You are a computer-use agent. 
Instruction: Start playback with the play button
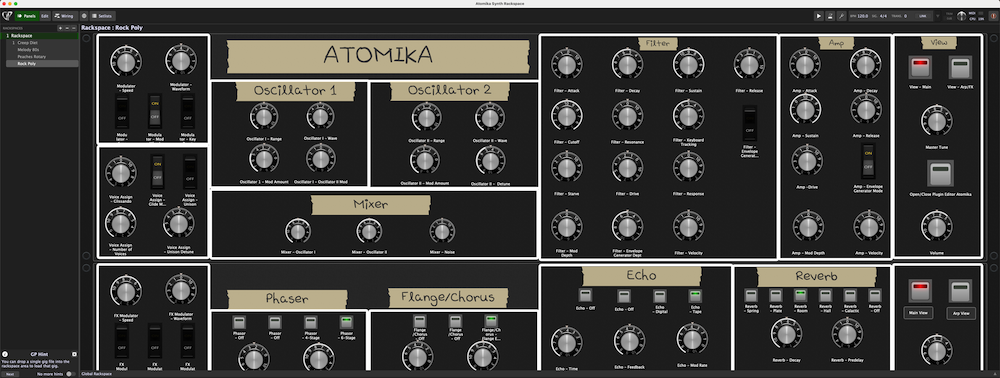click(x=819, y=15)
